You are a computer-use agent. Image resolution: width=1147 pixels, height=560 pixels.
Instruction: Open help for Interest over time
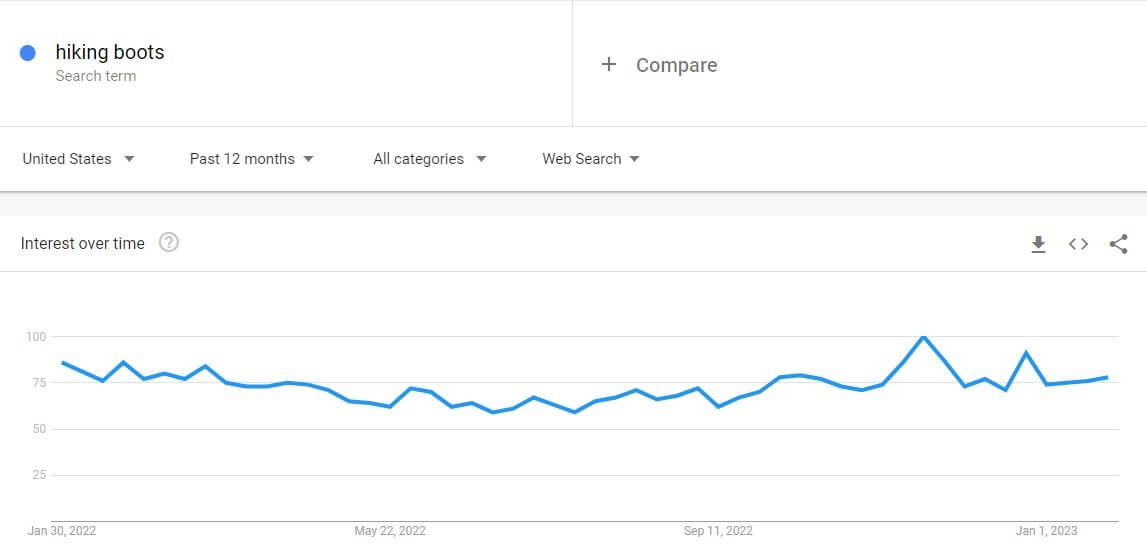[x=169, y=243]
